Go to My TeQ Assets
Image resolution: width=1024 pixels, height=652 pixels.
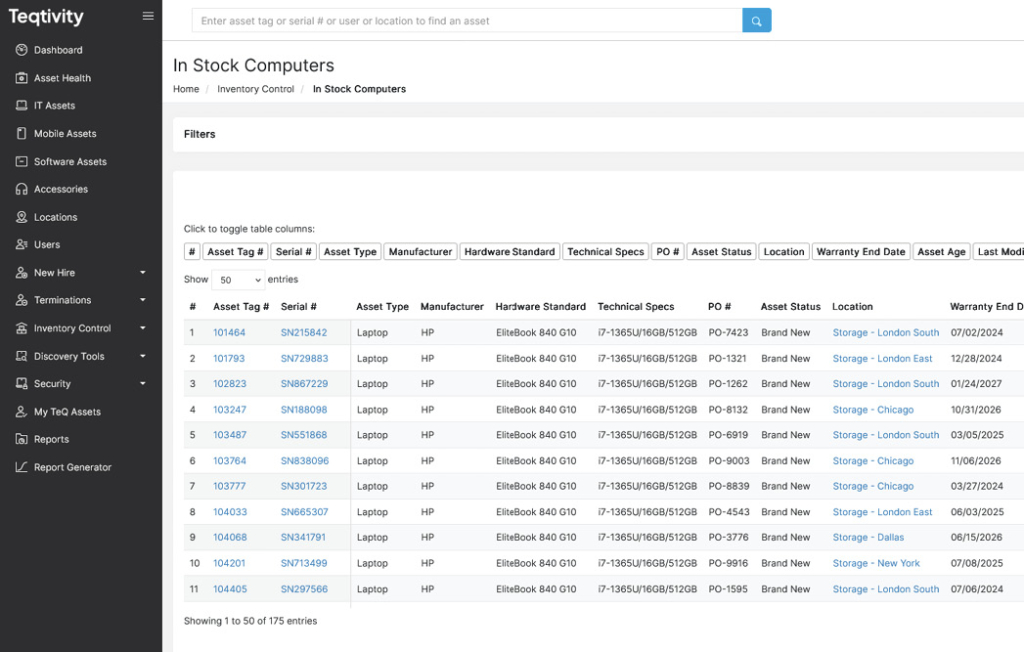(67, 411)
